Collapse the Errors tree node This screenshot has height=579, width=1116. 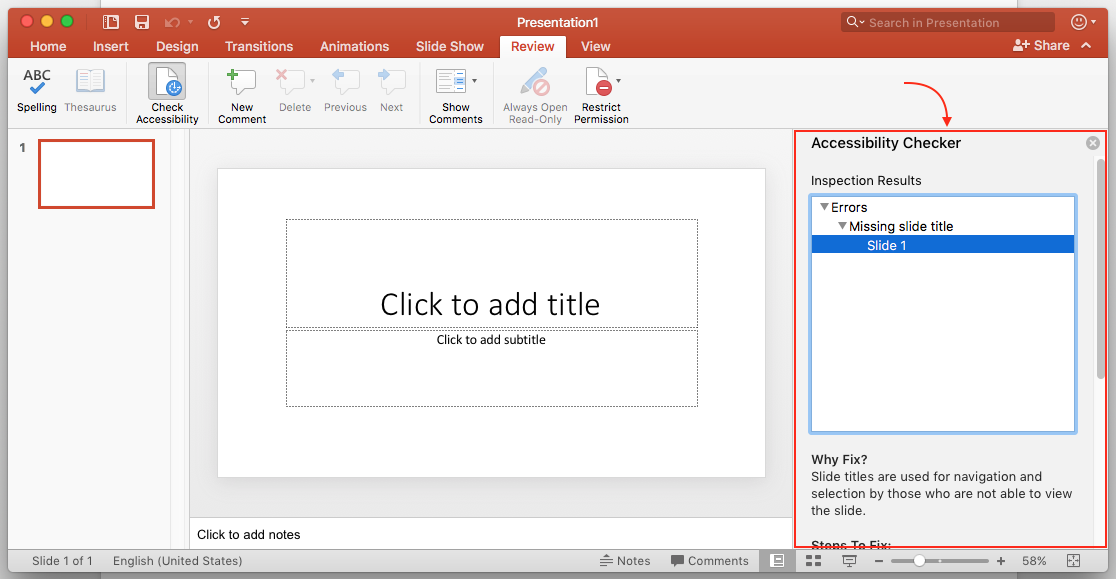[x=824, y=207]
